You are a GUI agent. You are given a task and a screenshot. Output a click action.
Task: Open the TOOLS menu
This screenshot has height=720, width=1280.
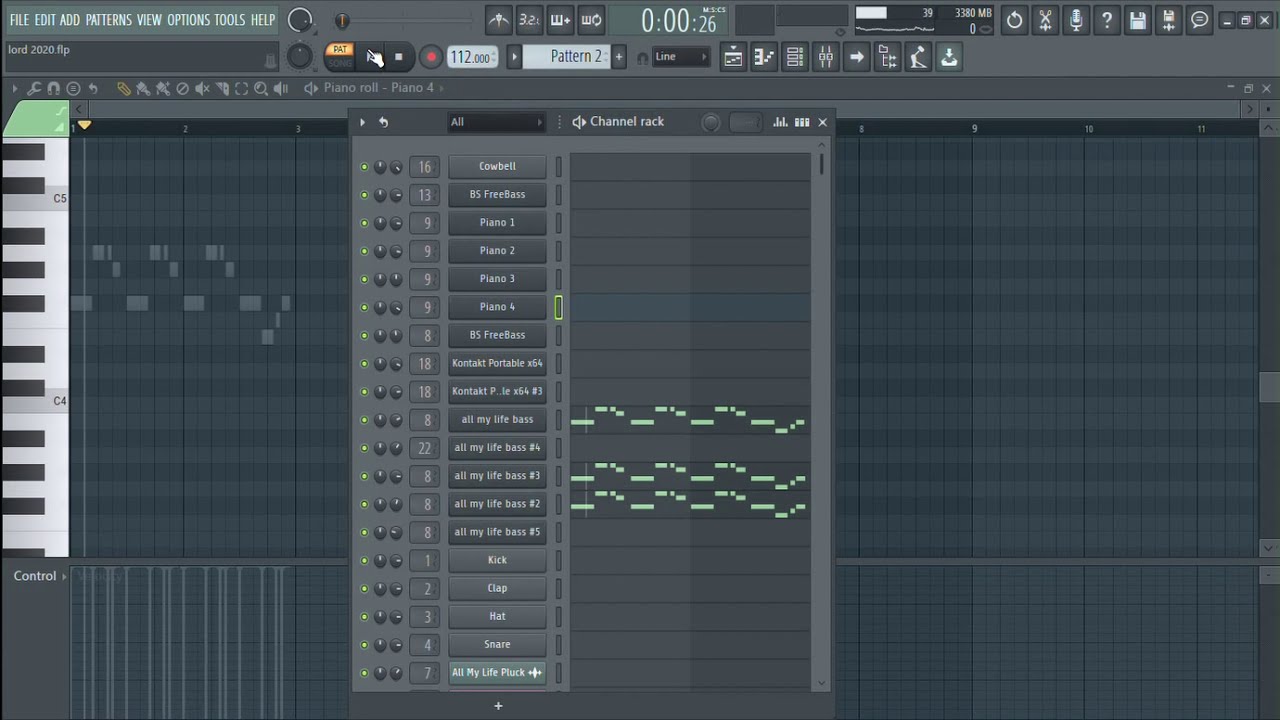[x=229, y=20]
